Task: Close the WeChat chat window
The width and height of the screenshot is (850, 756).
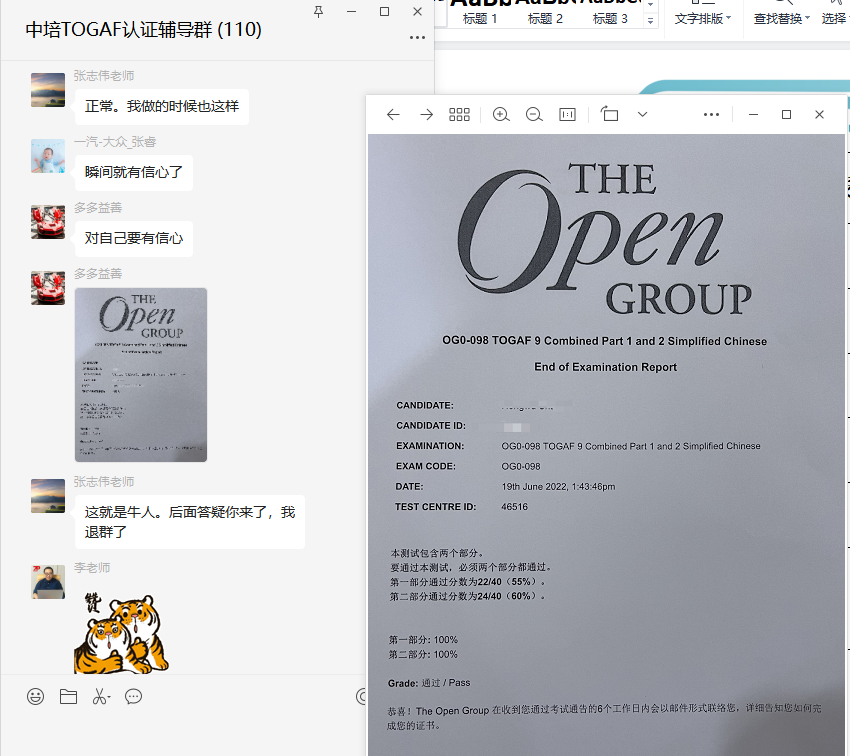Action: [x=417, y=11]
